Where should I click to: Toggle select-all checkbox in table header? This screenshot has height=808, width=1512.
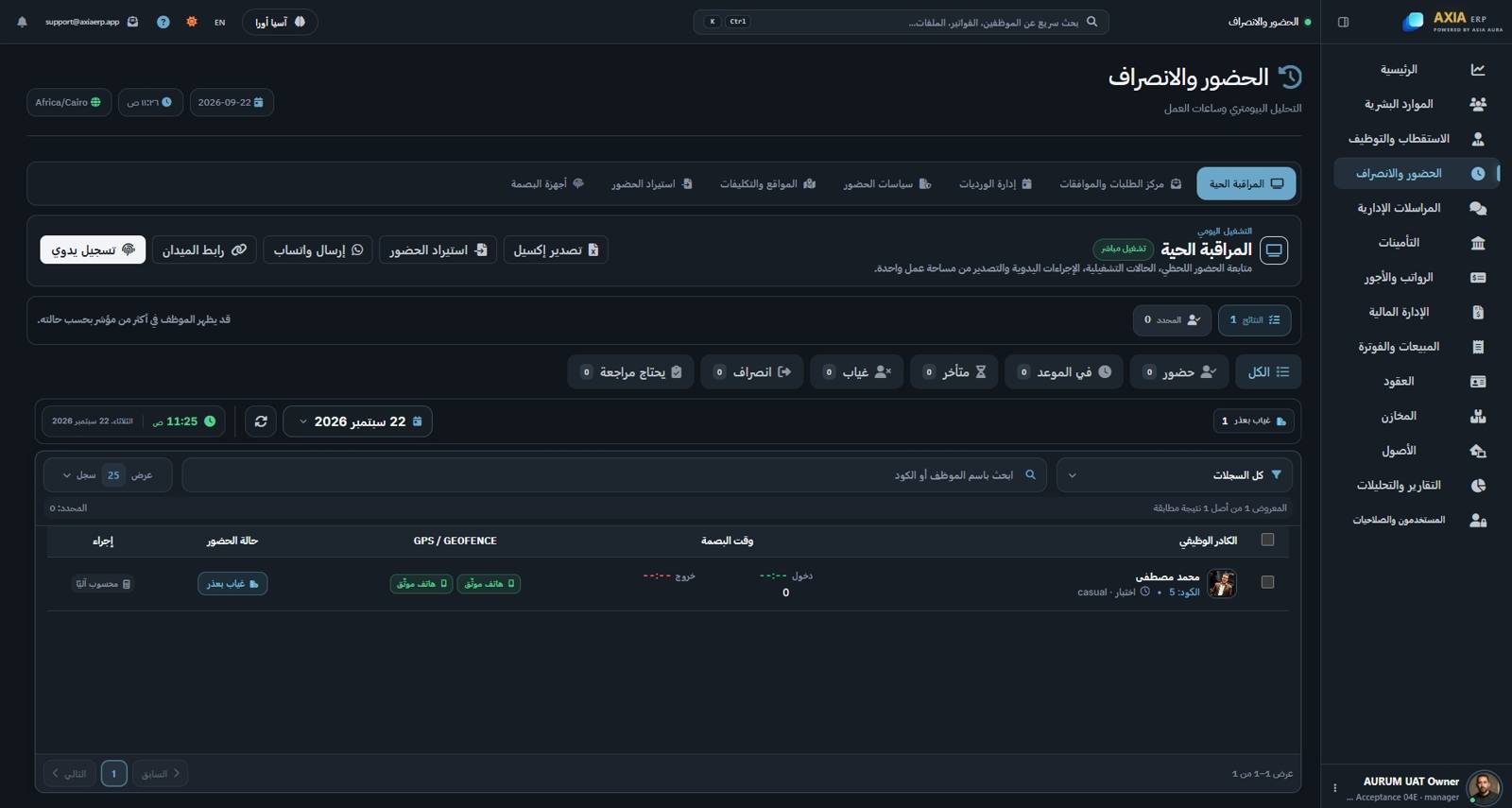pyautogui.click(x=1267, y=540)
